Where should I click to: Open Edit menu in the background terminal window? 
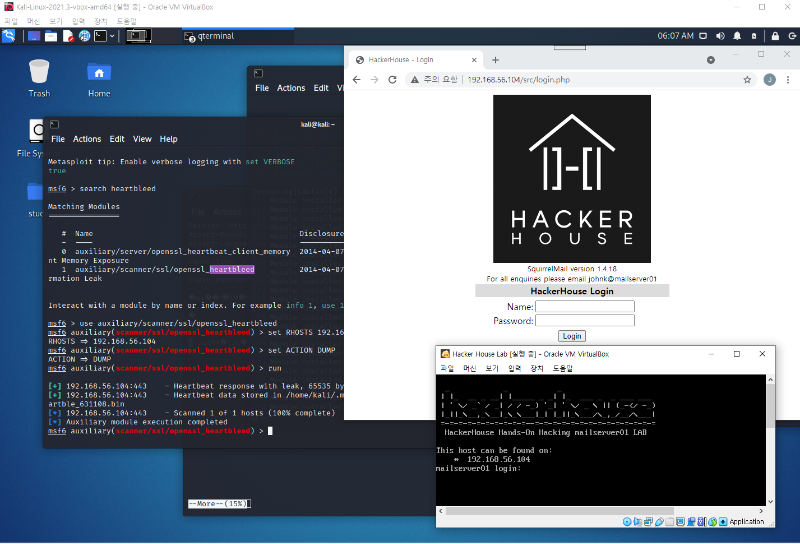(x=321, y=88)
